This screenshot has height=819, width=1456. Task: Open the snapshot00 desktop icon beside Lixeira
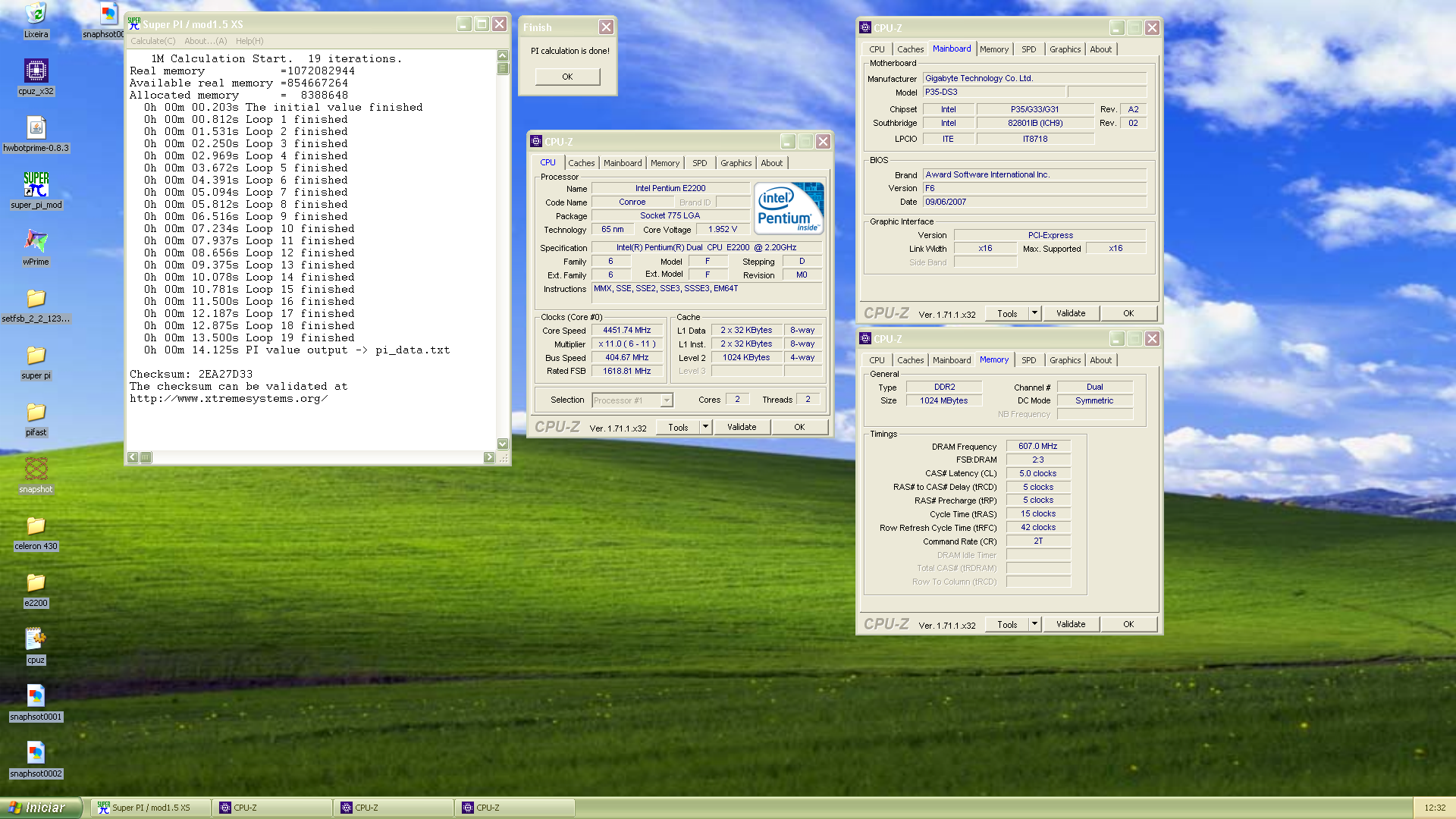point(105,20)
